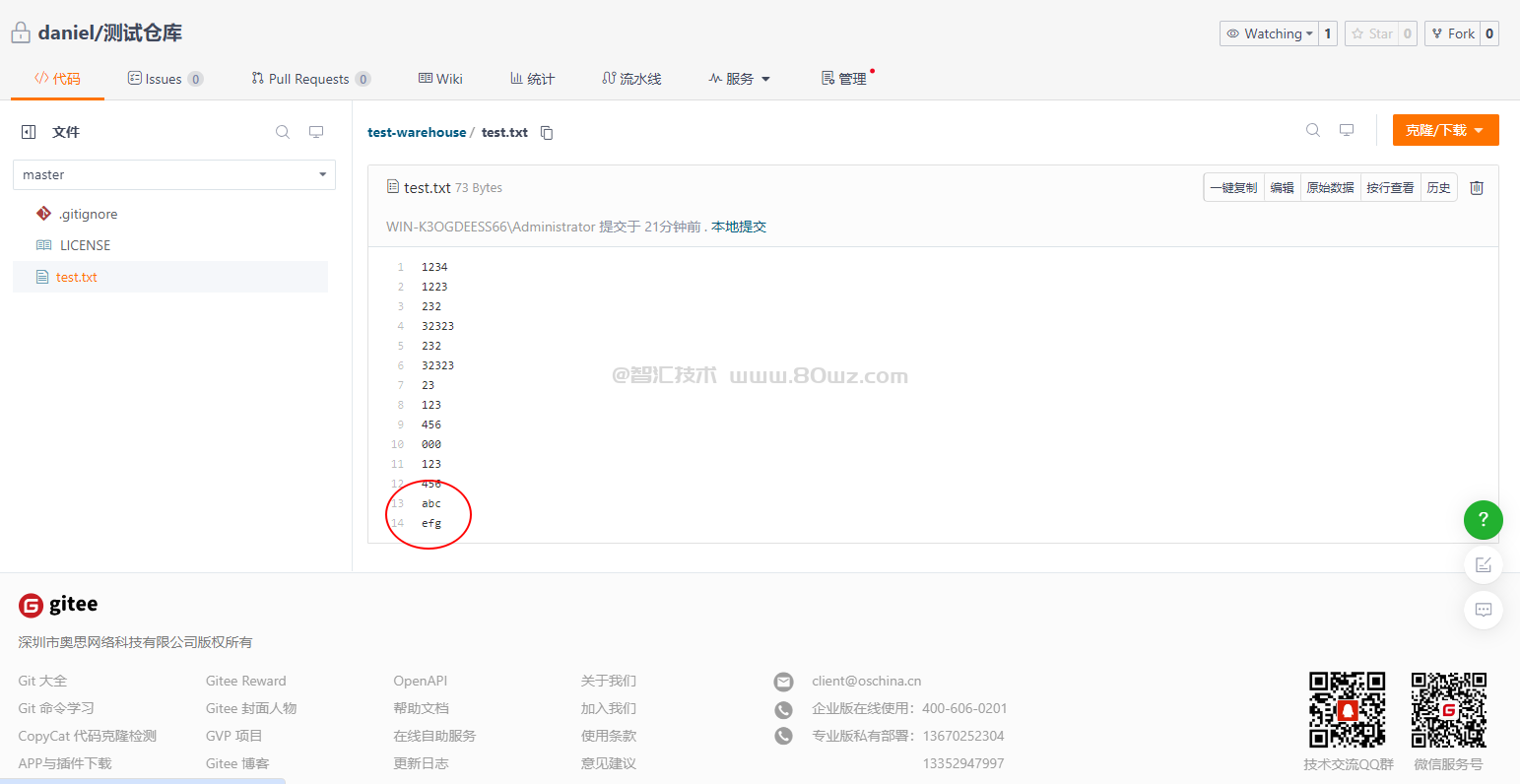The width and height of the screenshot is (1520, 784).
Task: Click the edit note floating icon
Action: coord(1483,565)
